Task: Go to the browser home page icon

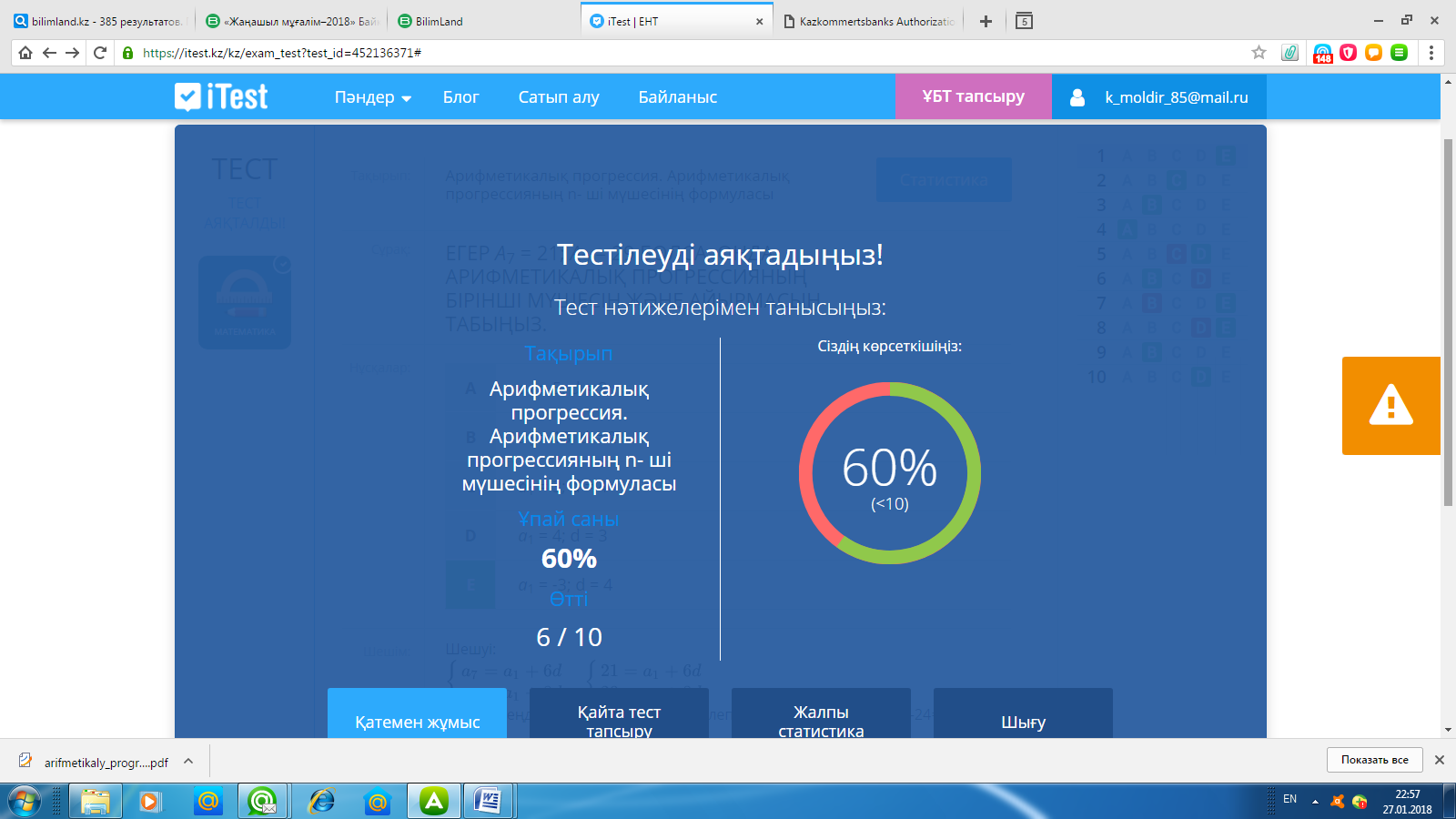Action: [25, 53]
